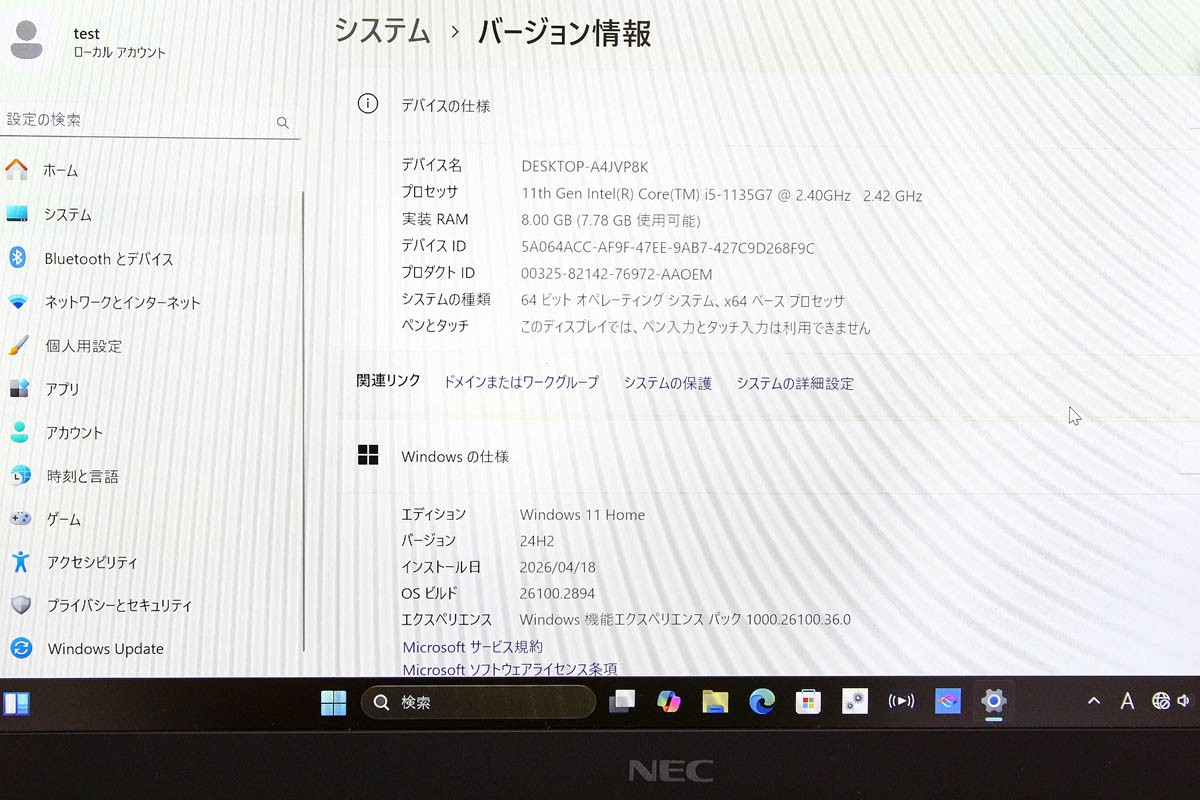Select プライバシーとセキュリティ menu item
The height and width of the screenshot is (800, 1200).
pyautogui.click(x=150, y=605)
